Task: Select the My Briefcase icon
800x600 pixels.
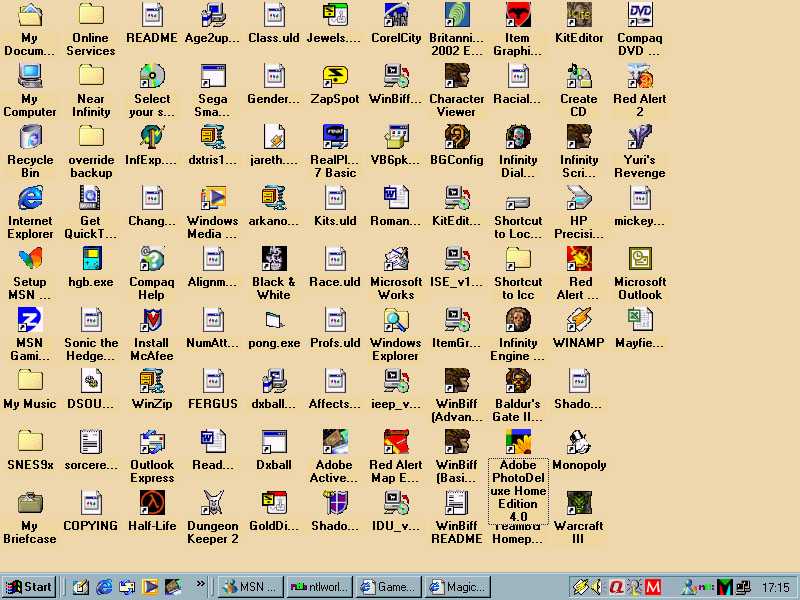Action: [30, 503]
